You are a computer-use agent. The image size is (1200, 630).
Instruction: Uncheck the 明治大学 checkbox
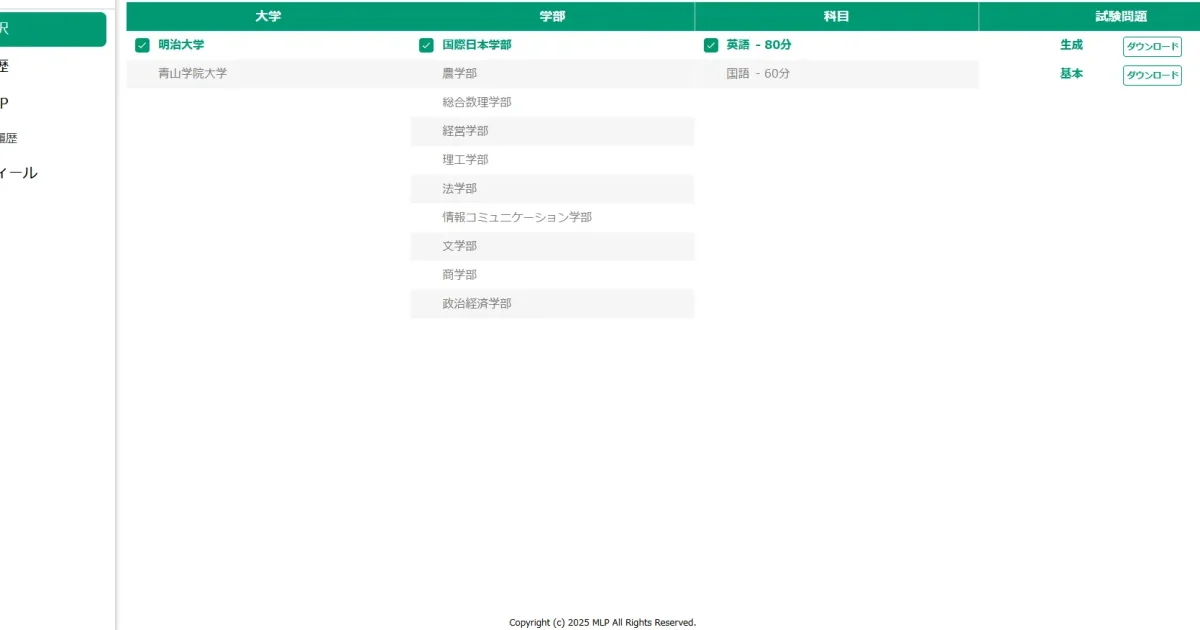(141, 44)
